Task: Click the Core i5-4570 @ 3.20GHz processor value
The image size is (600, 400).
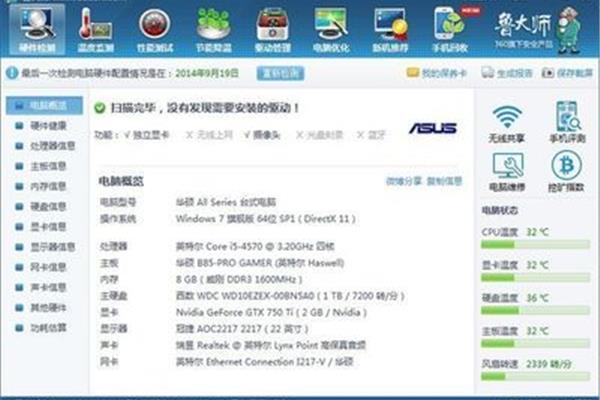Action: pos(255,246)
